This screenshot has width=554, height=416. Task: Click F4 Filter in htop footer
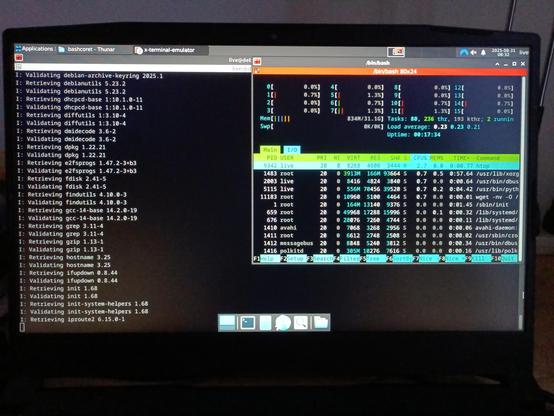tap(347, 259)
